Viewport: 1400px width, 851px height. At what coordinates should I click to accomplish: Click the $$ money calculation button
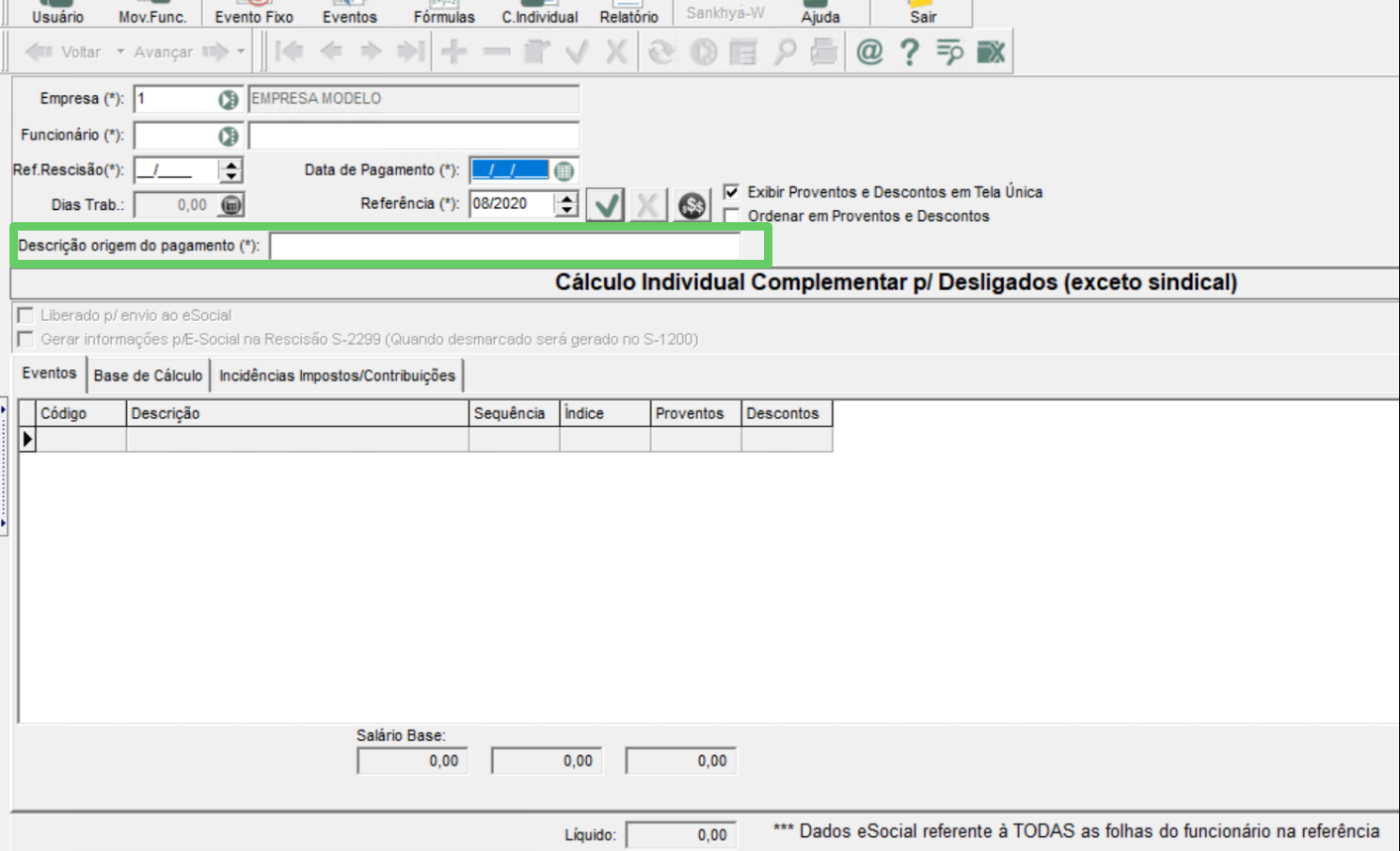692,205
